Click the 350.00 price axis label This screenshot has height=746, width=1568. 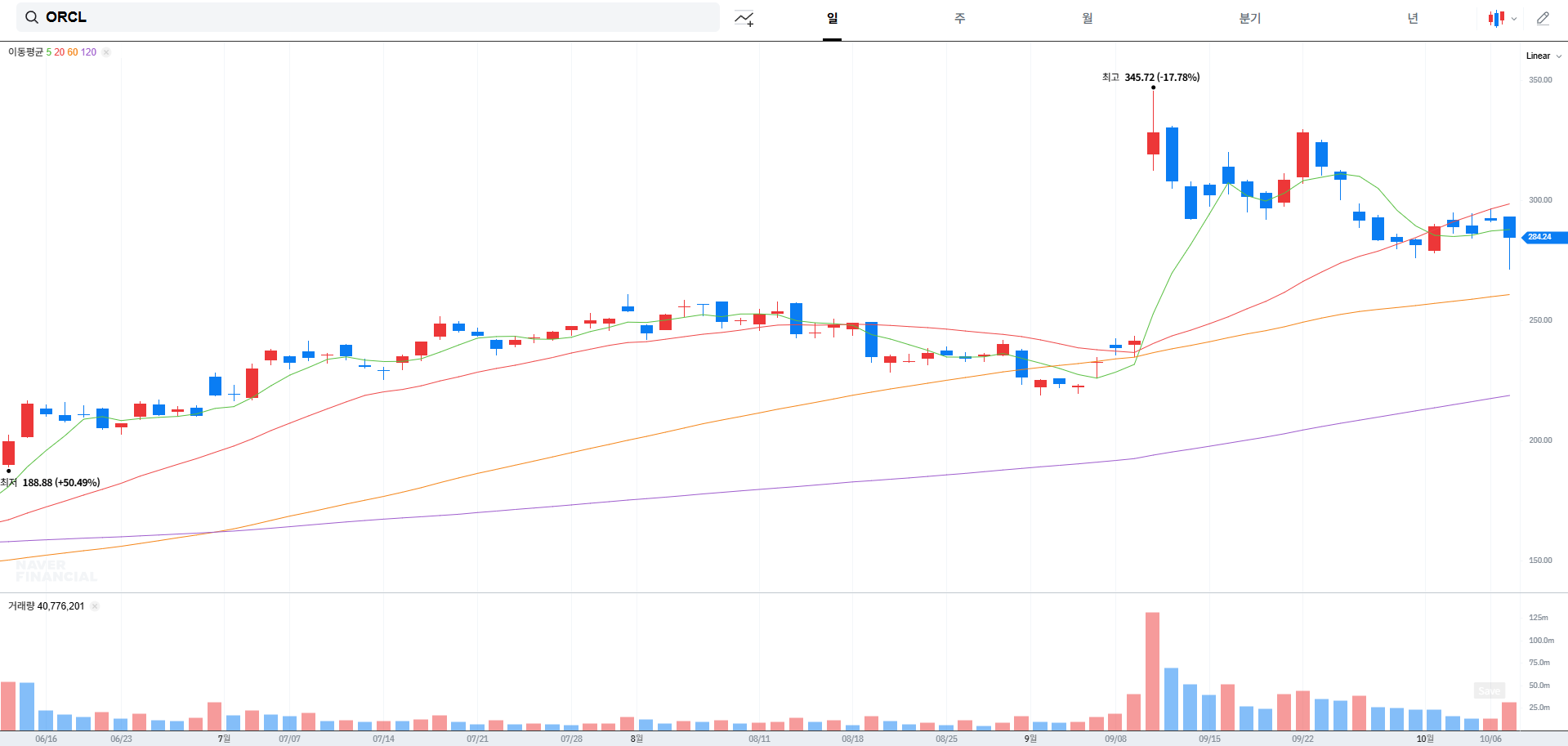(x=1540, y=80)
